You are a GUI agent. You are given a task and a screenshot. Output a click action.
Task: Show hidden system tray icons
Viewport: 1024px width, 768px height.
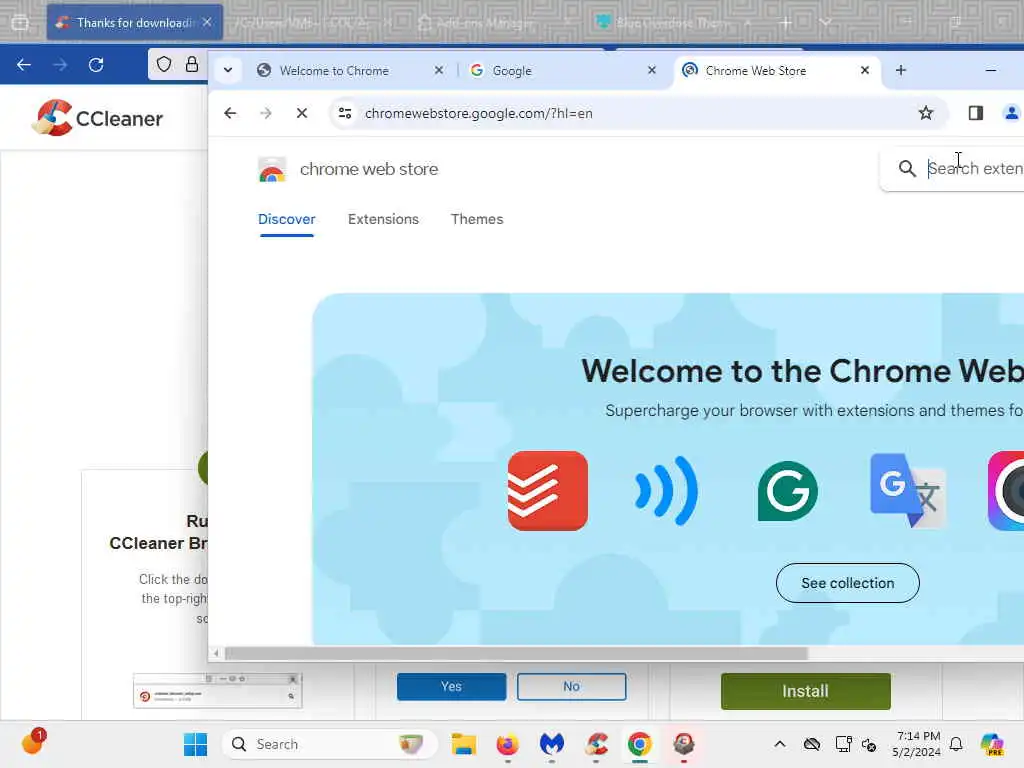click(780, 744)
